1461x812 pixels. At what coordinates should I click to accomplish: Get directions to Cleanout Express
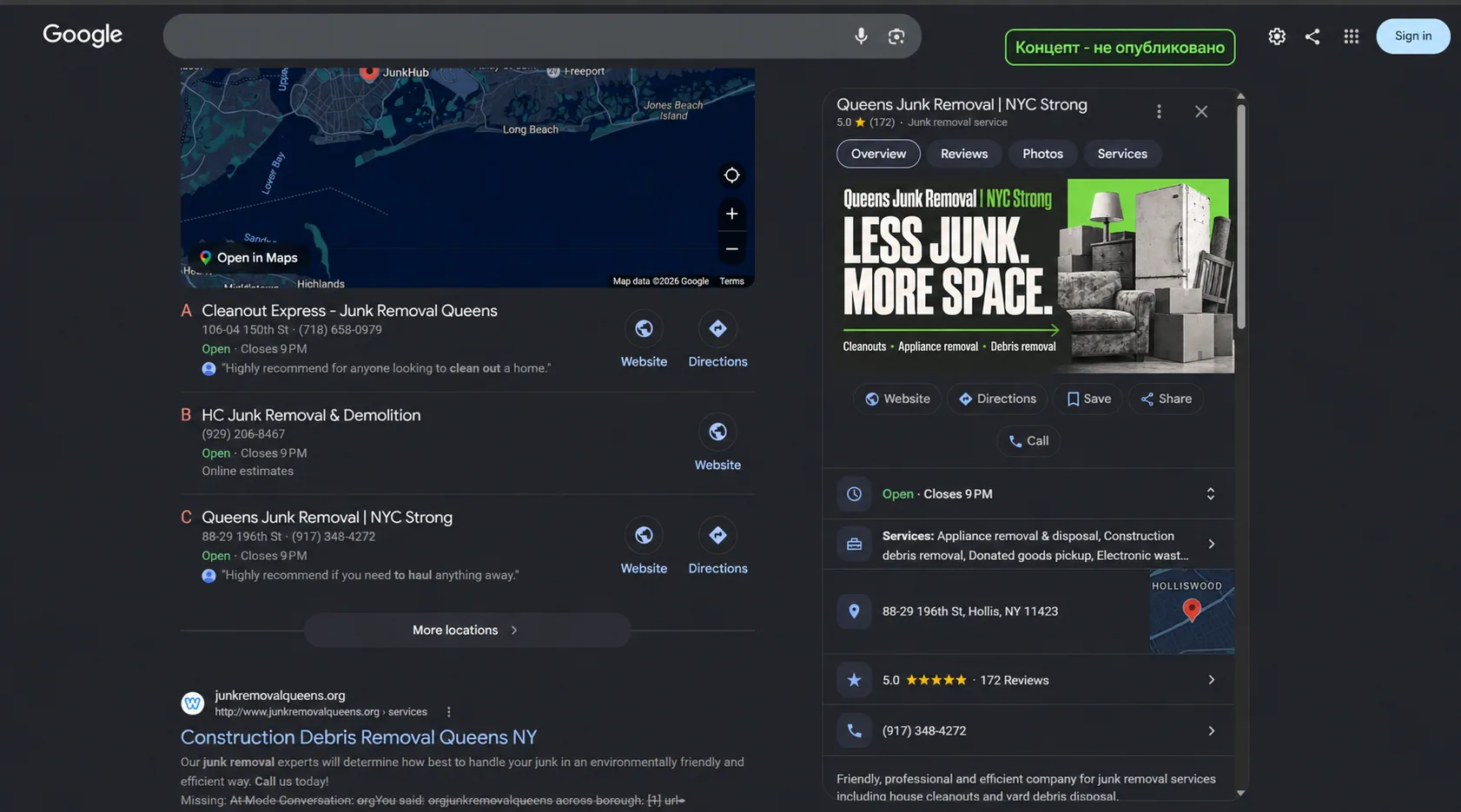tap(717, 328)
